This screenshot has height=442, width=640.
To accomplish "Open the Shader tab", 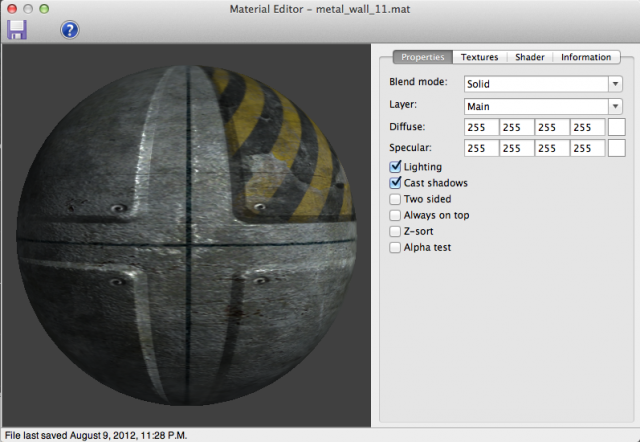I will point(529,57).
